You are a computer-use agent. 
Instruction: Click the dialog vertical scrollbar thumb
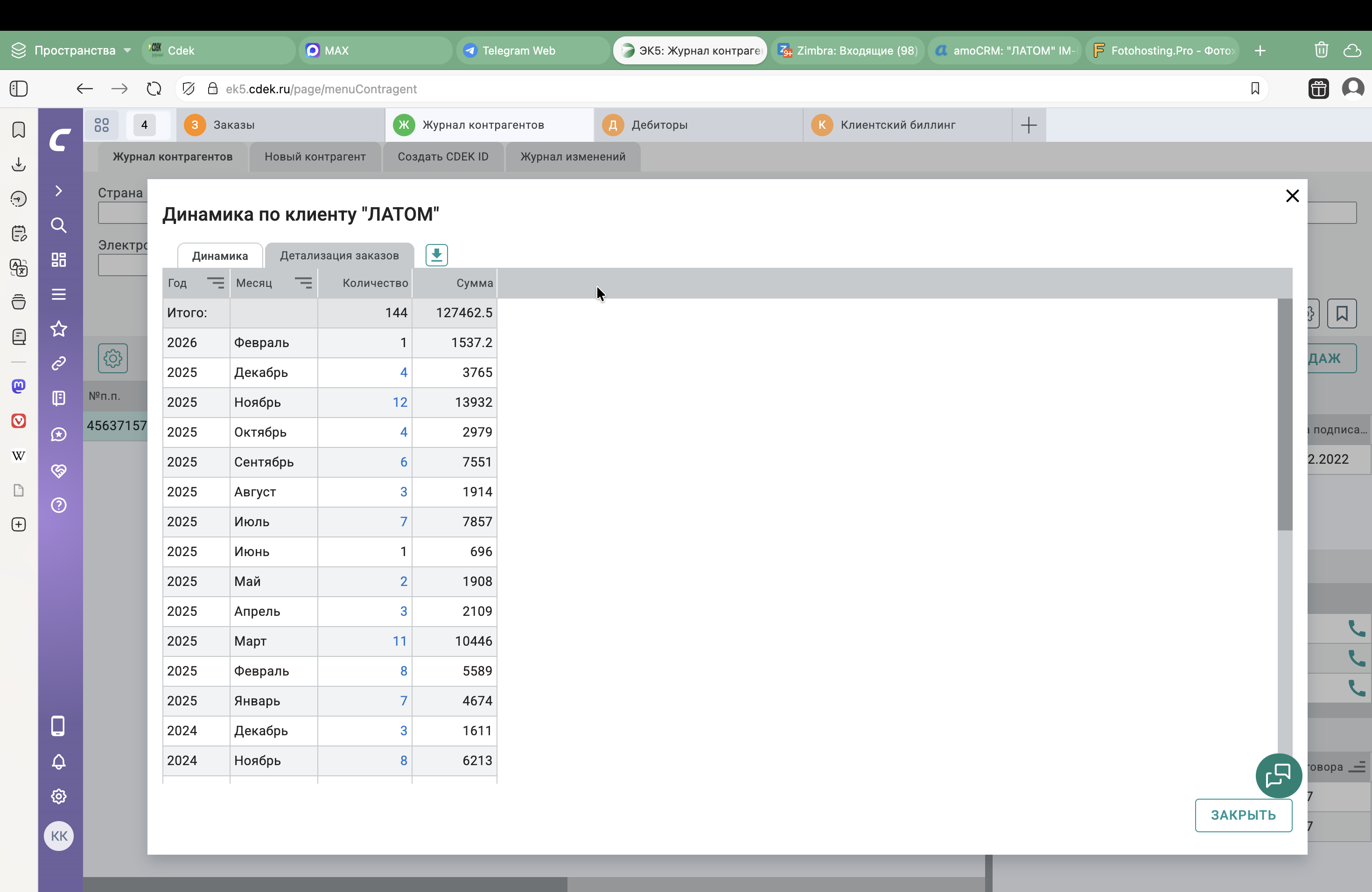1284,414
